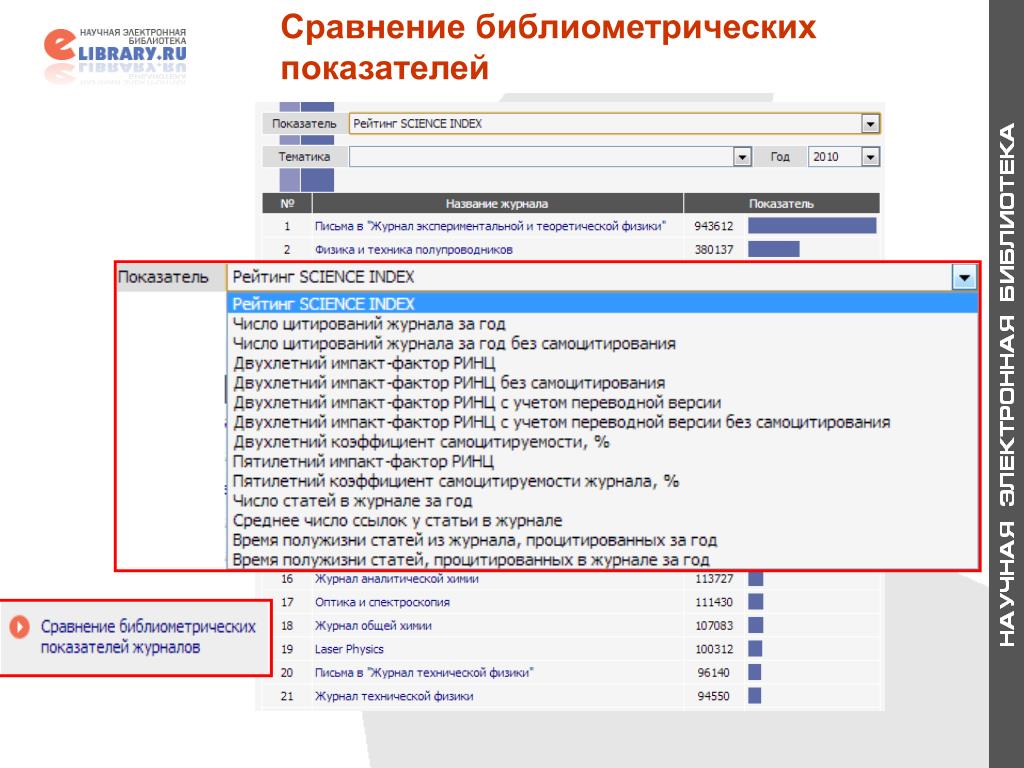Screen dimensions: 1024x768
Task: Choose the переводной версии без самоцитирования option
Action: coord(561,422)
